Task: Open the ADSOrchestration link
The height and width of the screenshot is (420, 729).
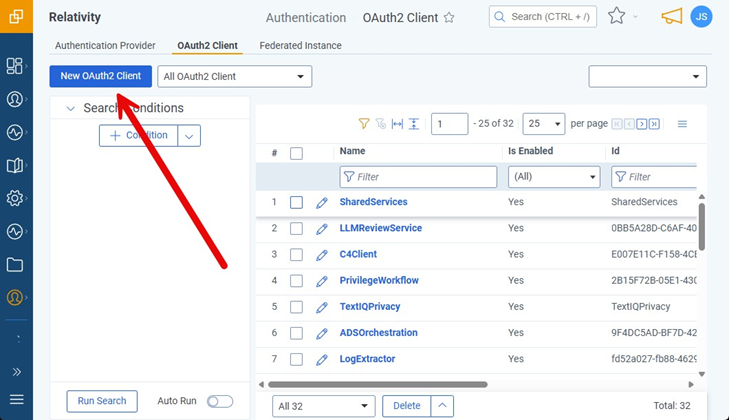Action: (378, 333)
